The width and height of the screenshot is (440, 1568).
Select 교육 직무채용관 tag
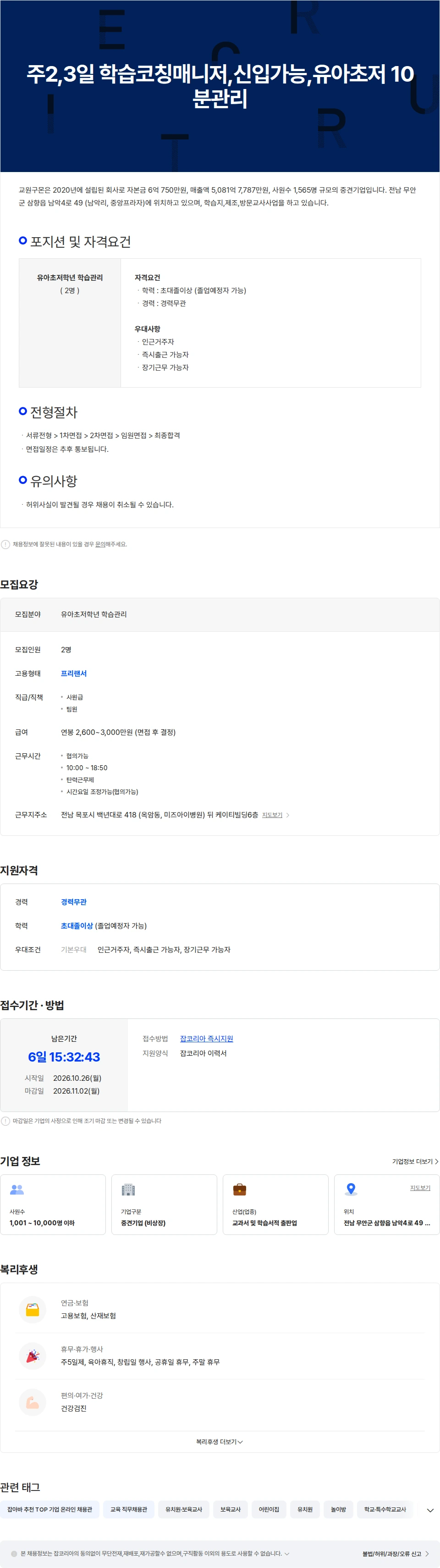129,1510
